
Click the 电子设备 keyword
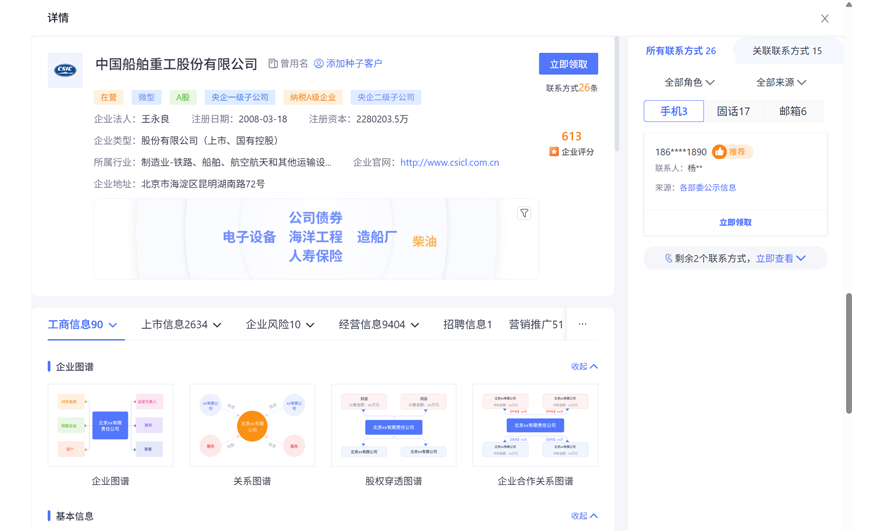click(249, 237)
